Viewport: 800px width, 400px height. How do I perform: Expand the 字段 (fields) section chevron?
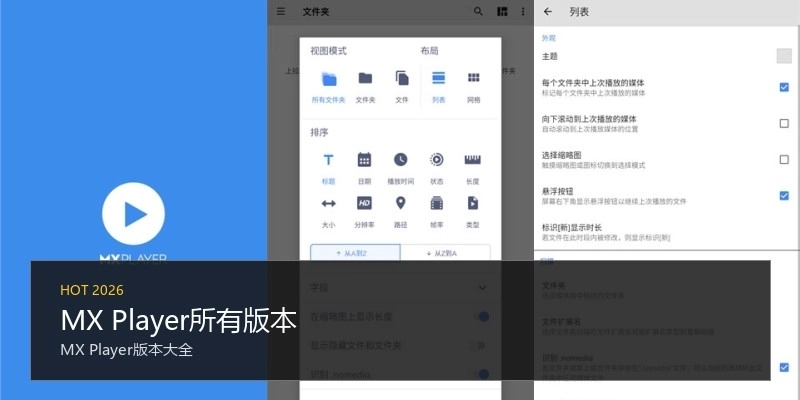[x=483, y=288]
